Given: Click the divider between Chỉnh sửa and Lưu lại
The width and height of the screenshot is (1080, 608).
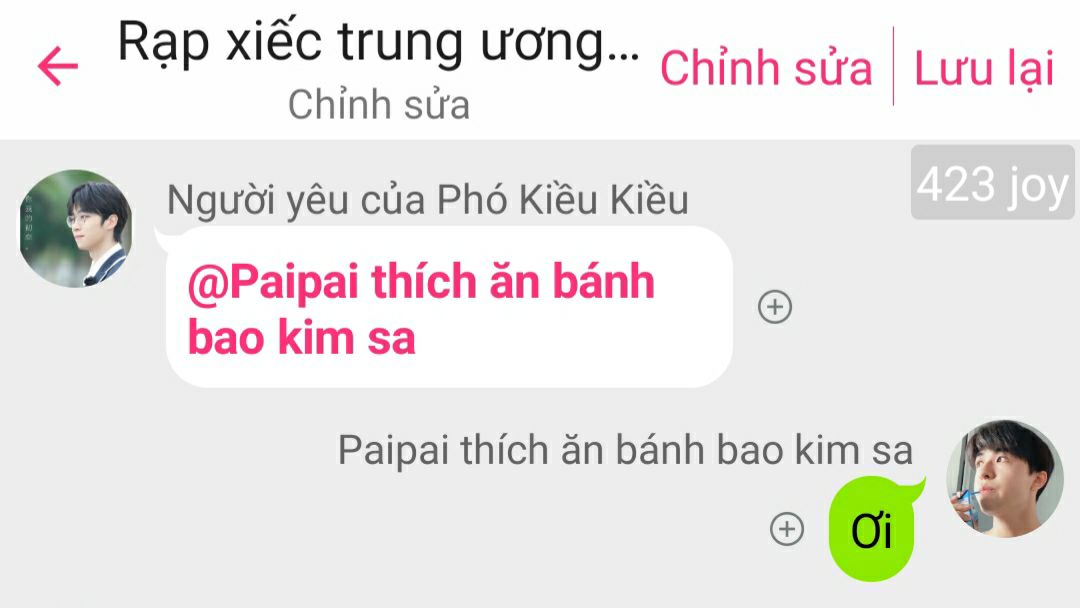Looking at the screenshot, I should coord(893,66).
